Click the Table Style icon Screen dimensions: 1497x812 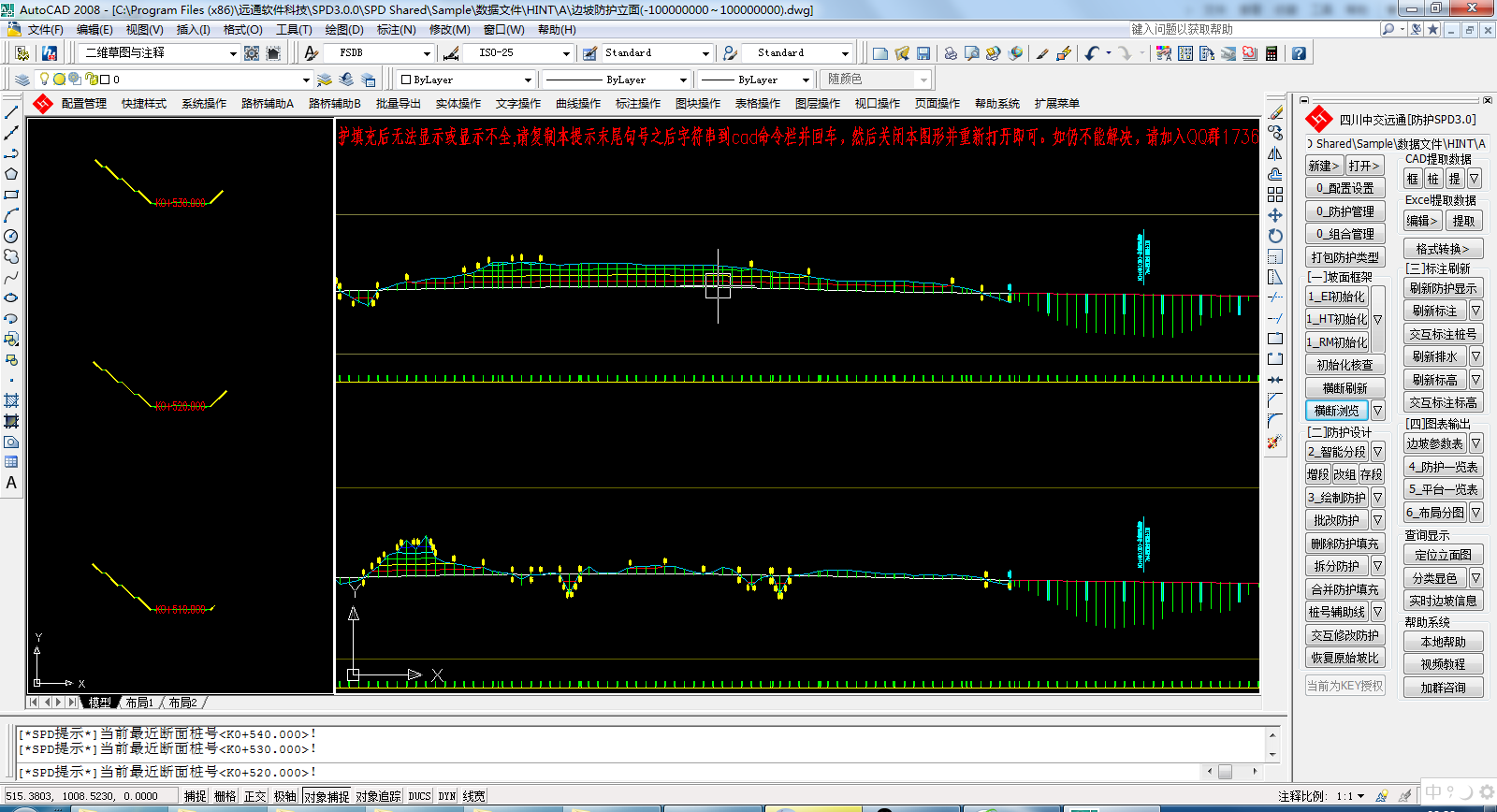coord(589,53)
